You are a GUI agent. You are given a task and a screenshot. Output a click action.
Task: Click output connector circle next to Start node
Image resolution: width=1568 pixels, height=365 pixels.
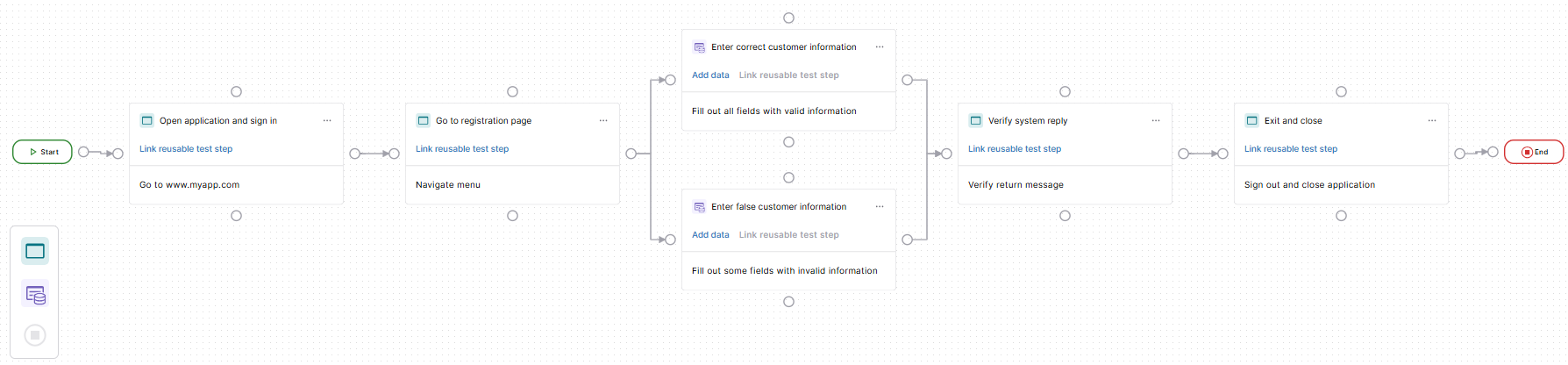click(x=83, y=152)
